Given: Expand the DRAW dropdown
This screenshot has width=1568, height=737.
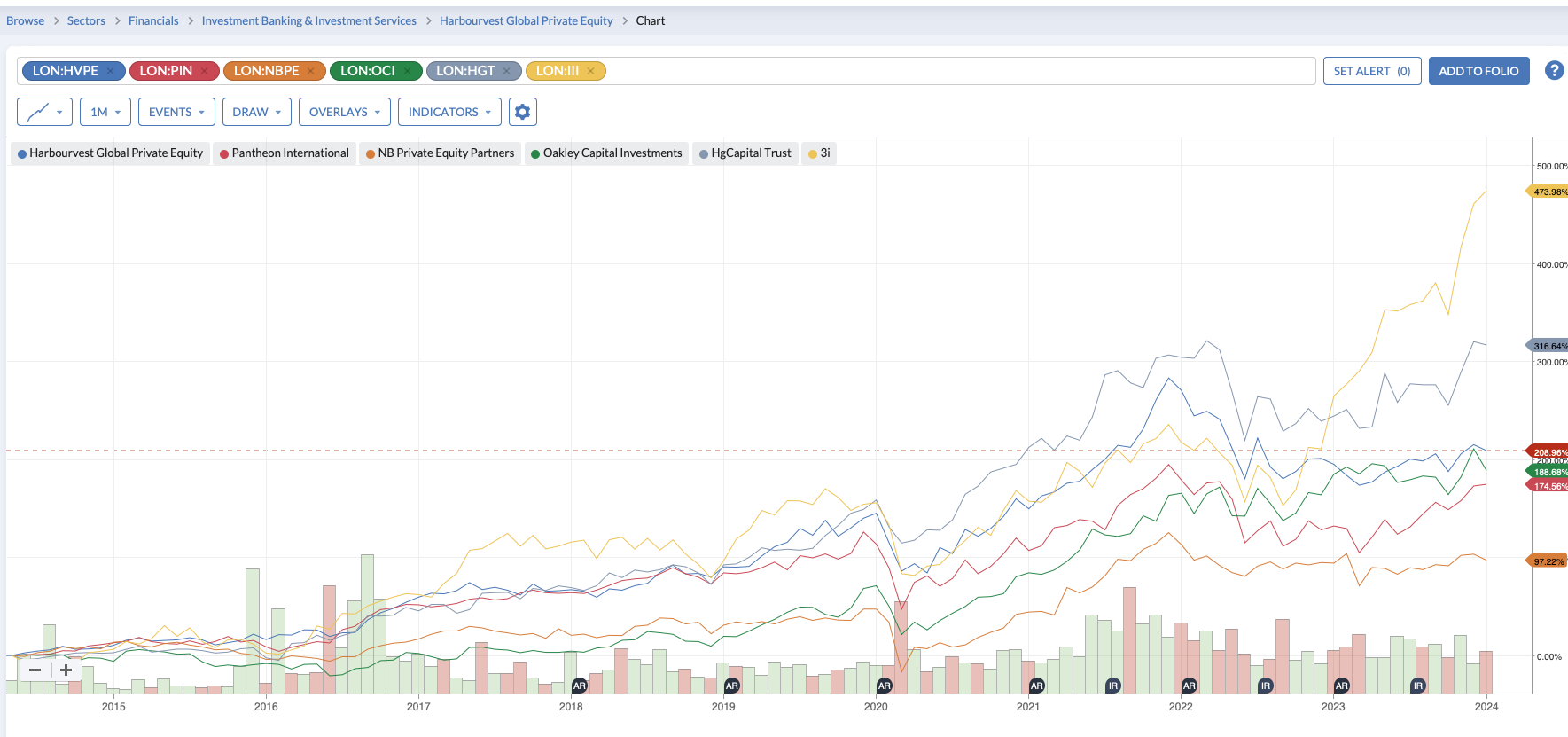Looking at the screenshot, I should point(257,112).
